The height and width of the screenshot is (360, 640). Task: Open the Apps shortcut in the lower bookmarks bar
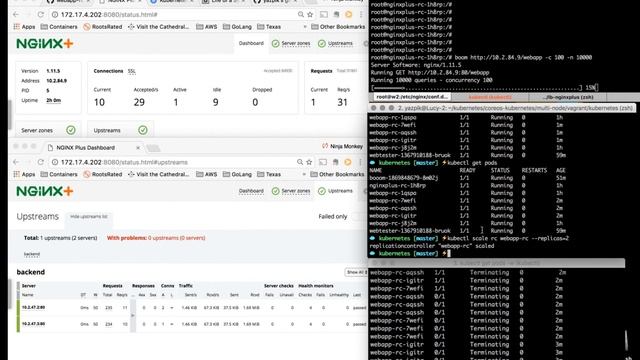pyautogui.click(x=24, y=174)
